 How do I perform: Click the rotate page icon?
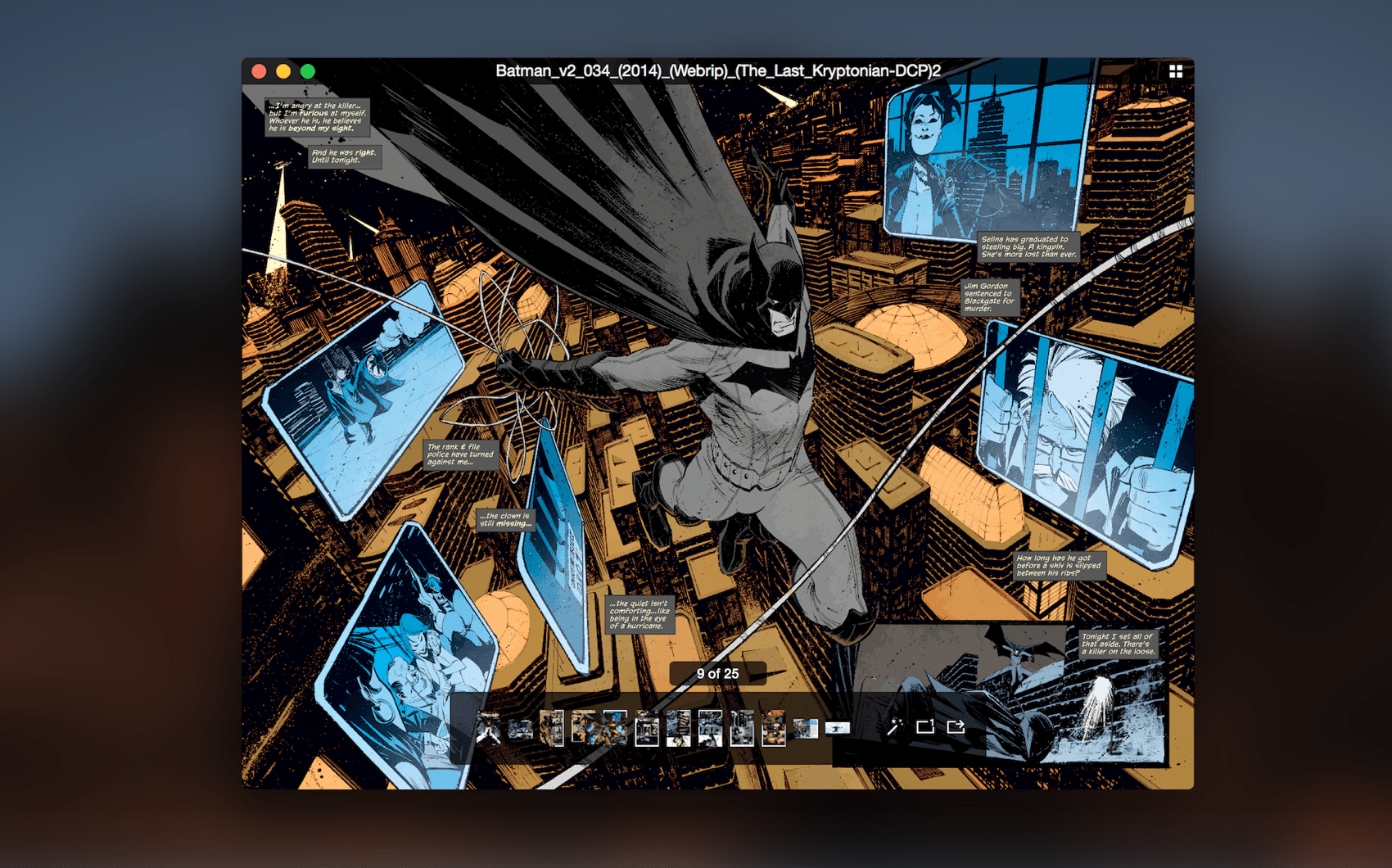click(925, 726)
